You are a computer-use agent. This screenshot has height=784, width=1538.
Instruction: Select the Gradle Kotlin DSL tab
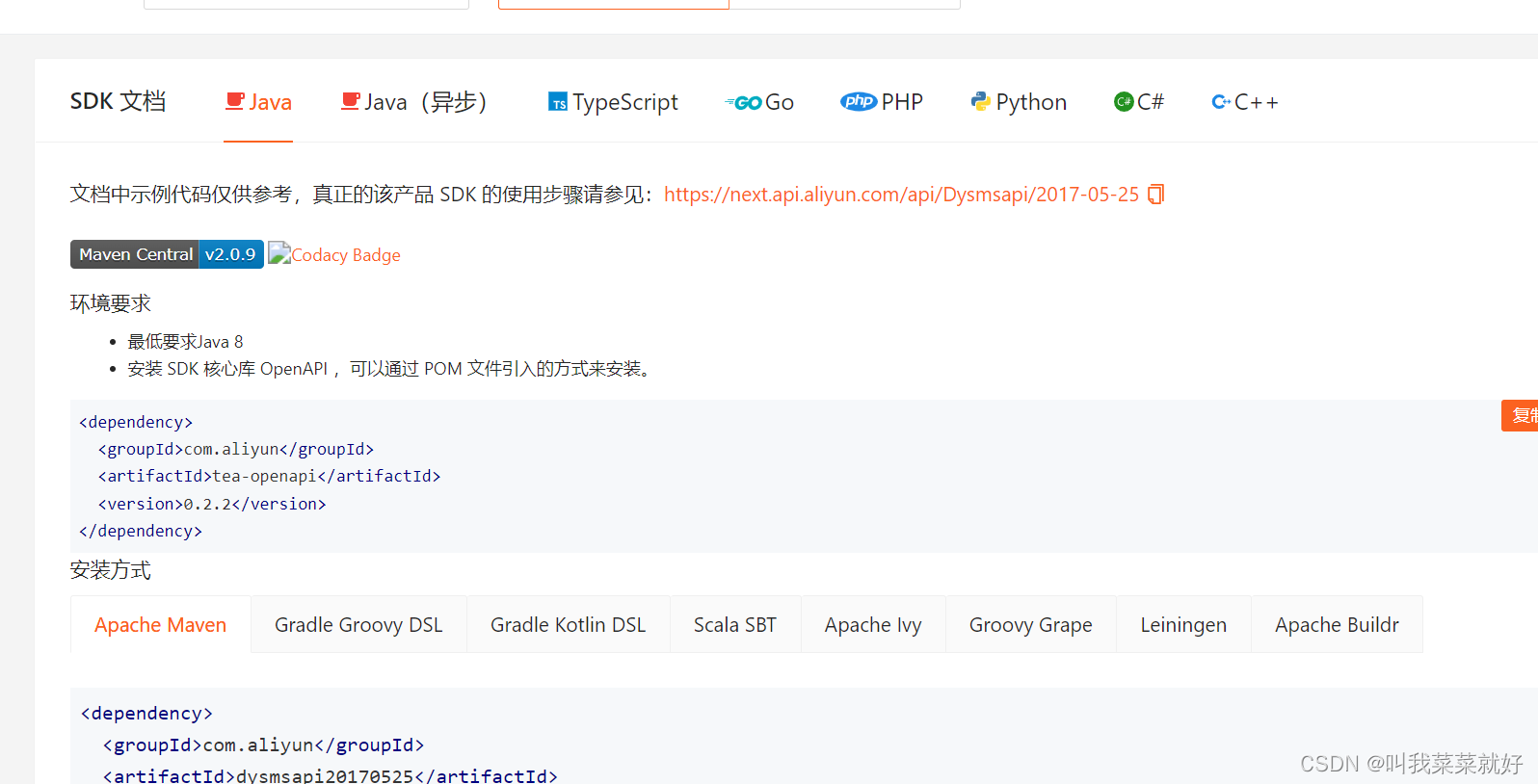(569, 625)
